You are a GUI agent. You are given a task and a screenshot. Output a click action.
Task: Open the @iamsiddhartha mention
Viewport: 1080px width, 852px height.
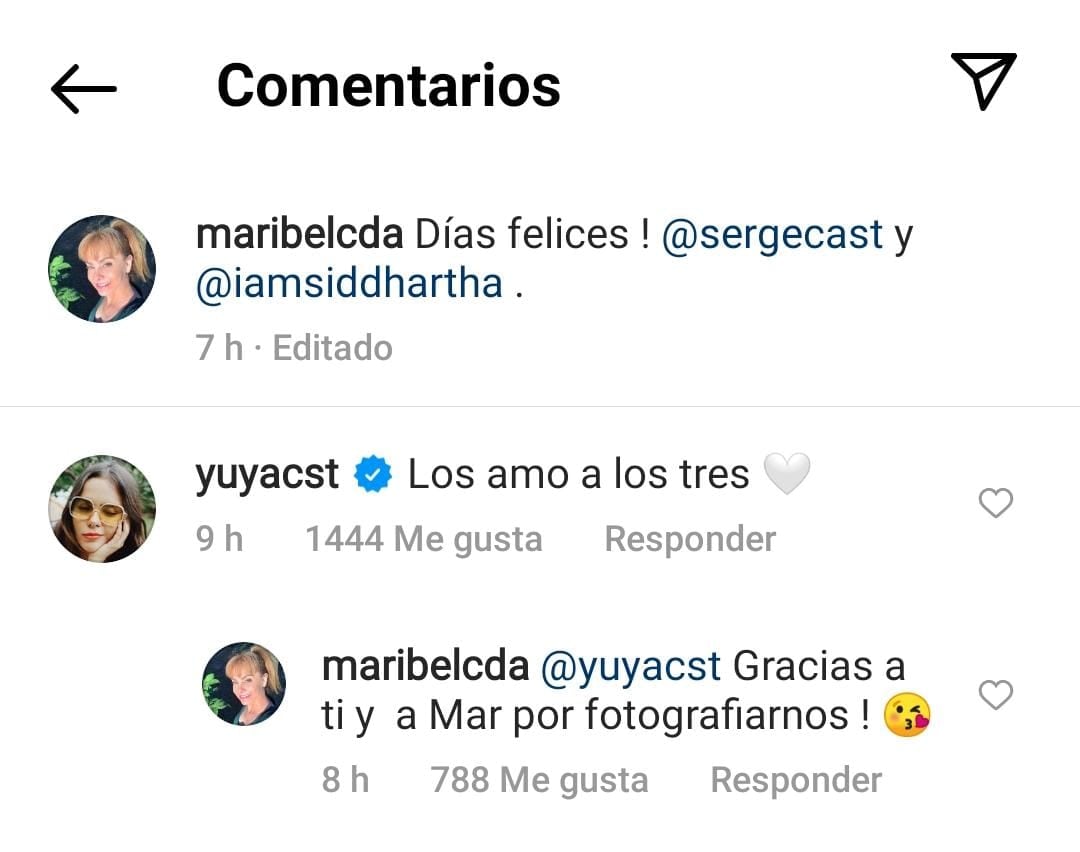(350, 282)
